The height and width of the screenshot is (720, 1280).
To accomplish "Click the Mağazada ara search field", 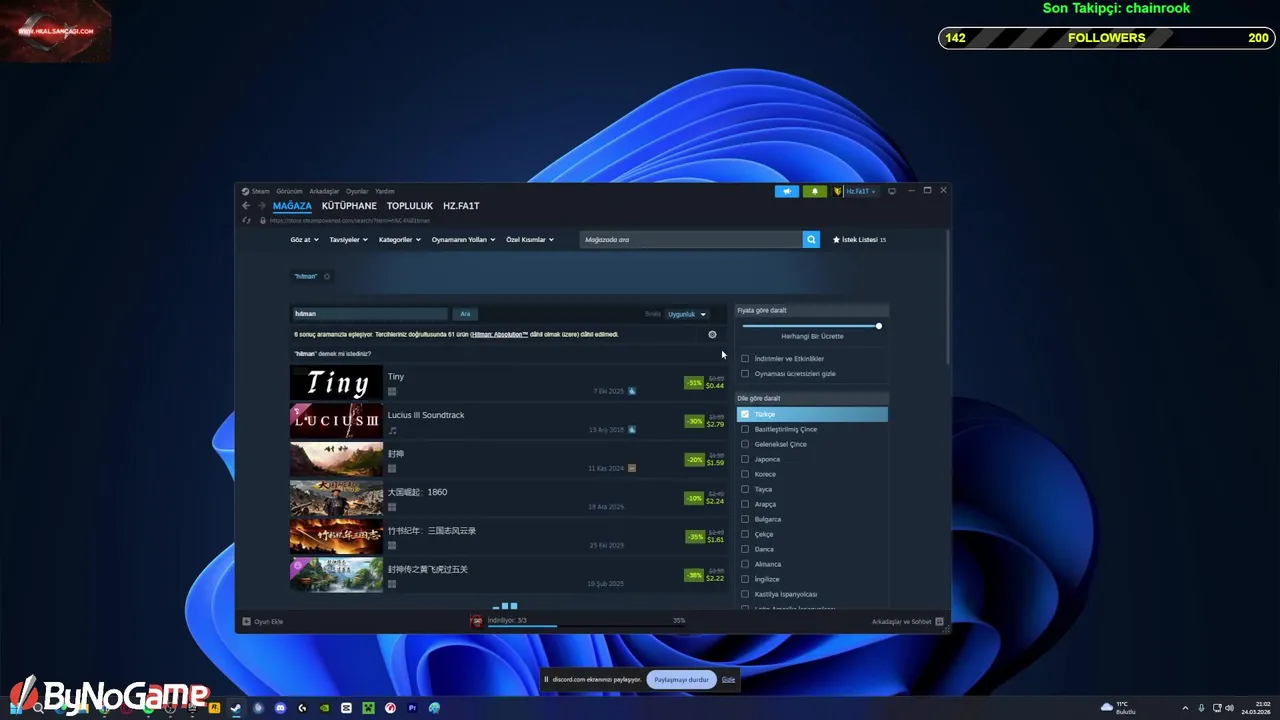I will tap(691, 240).
